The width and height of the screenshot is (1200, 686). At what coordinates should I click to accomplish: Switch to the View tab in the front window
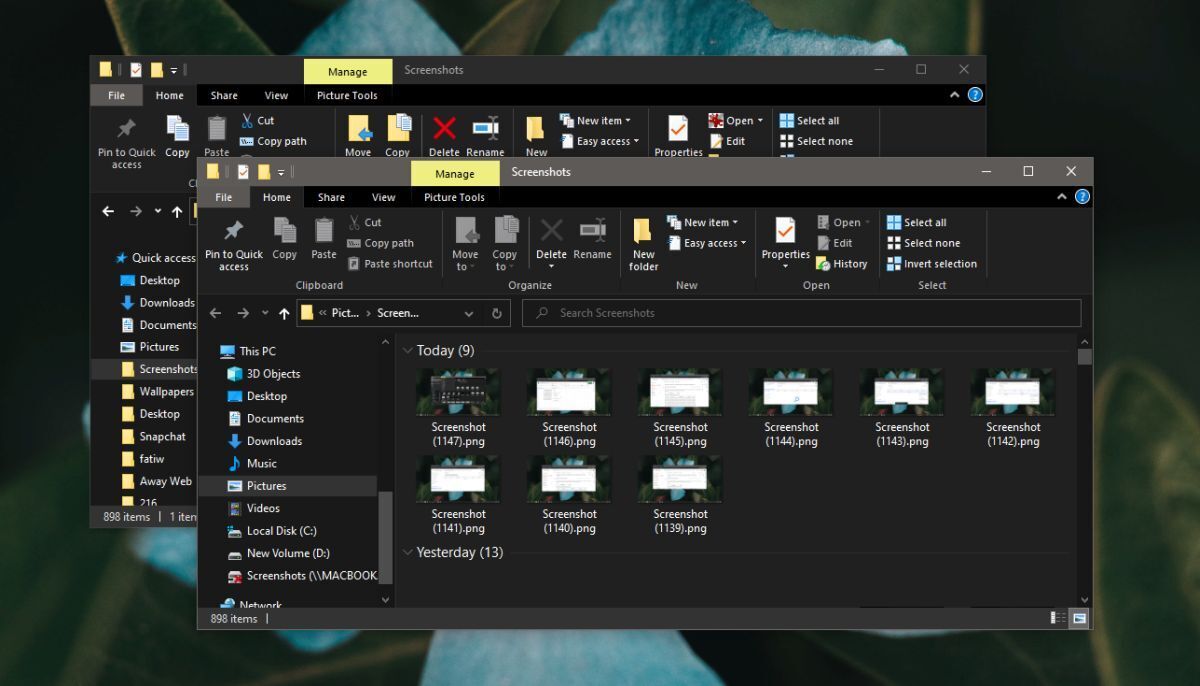coord(384,198)
